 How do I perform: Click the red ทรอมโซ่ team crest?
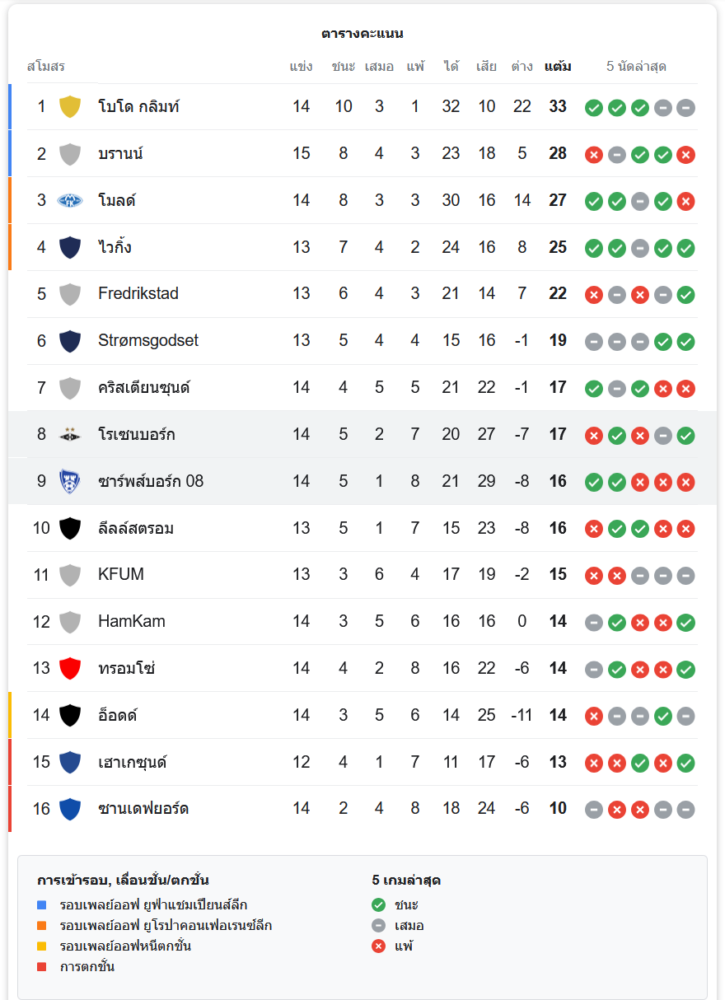click(70, 668)
